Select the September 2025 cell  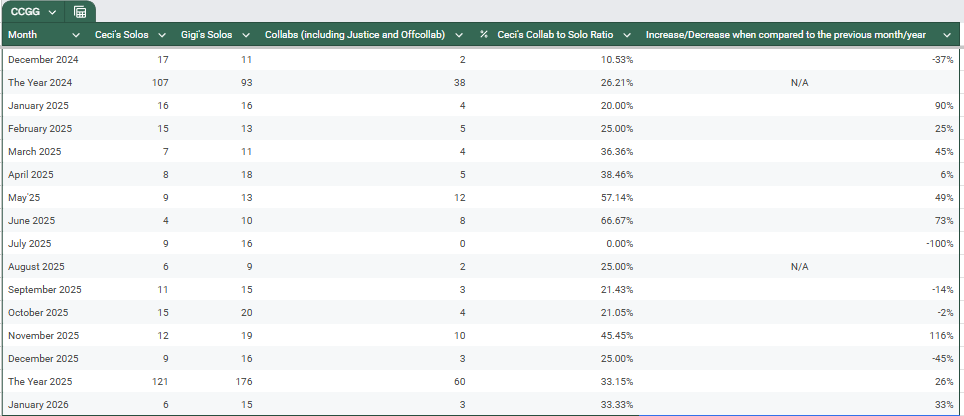click(x=44, y=289)
